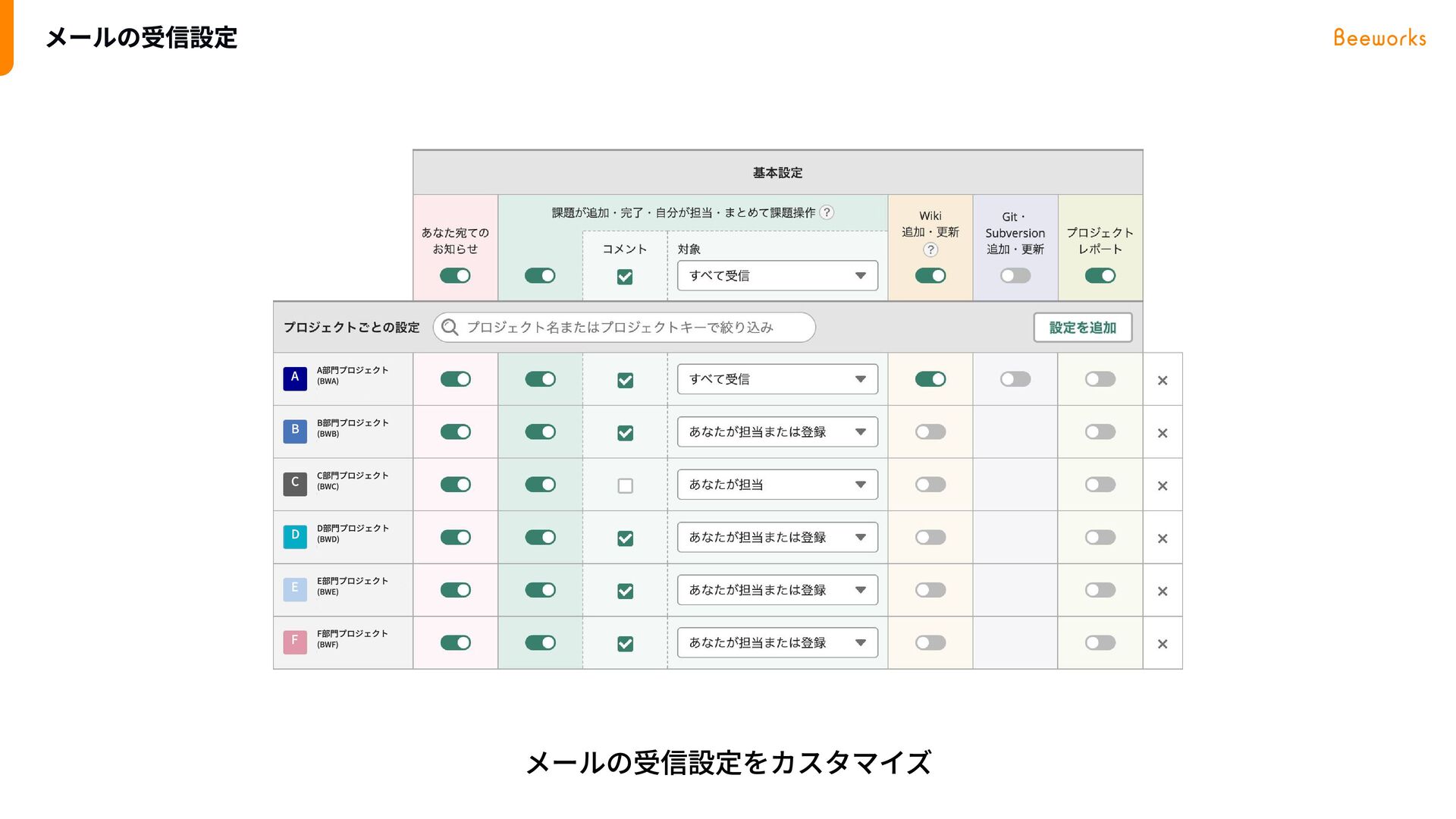
Task: Click help icon next to 課題が追加 header
Action: coord(827,212)
